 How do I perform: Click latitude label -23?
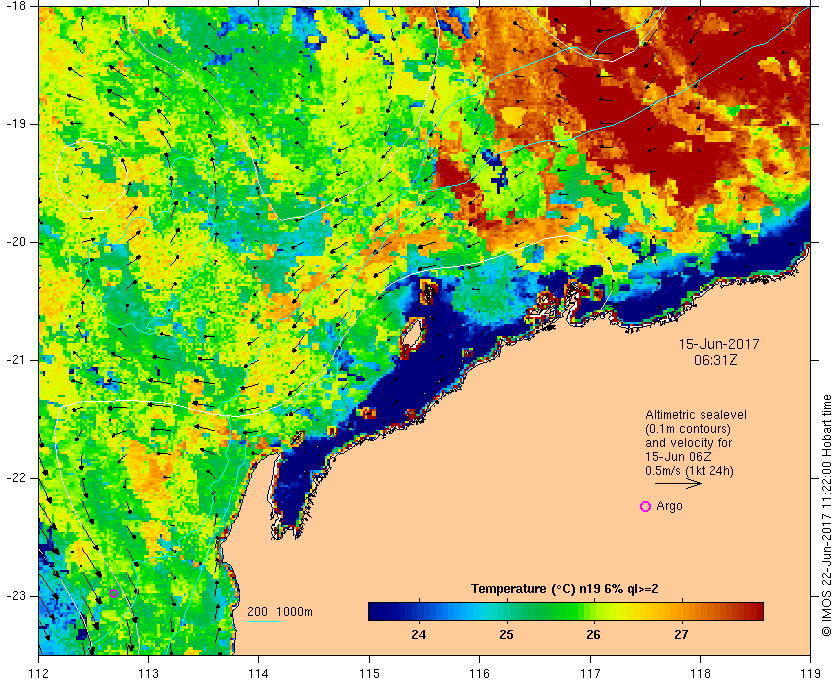click(16, 596)
